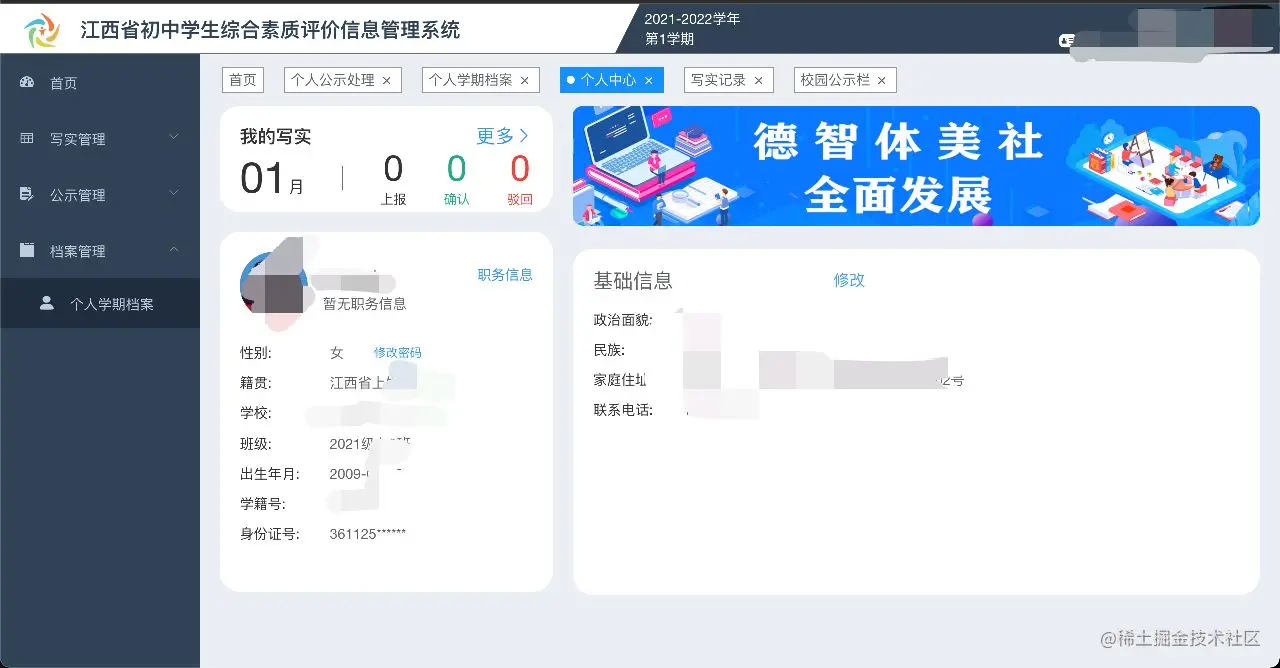Viewport: 1280px width, 668px height.
Task: Select the 首页 tab
Action: point(243,79)
